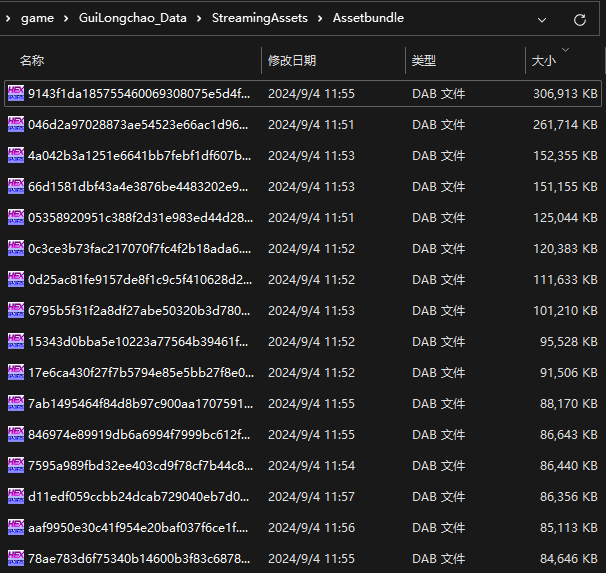This screenshot has width=606, height=573.
Task: Click size value 152,355 KB
Action: click(565, 155)
